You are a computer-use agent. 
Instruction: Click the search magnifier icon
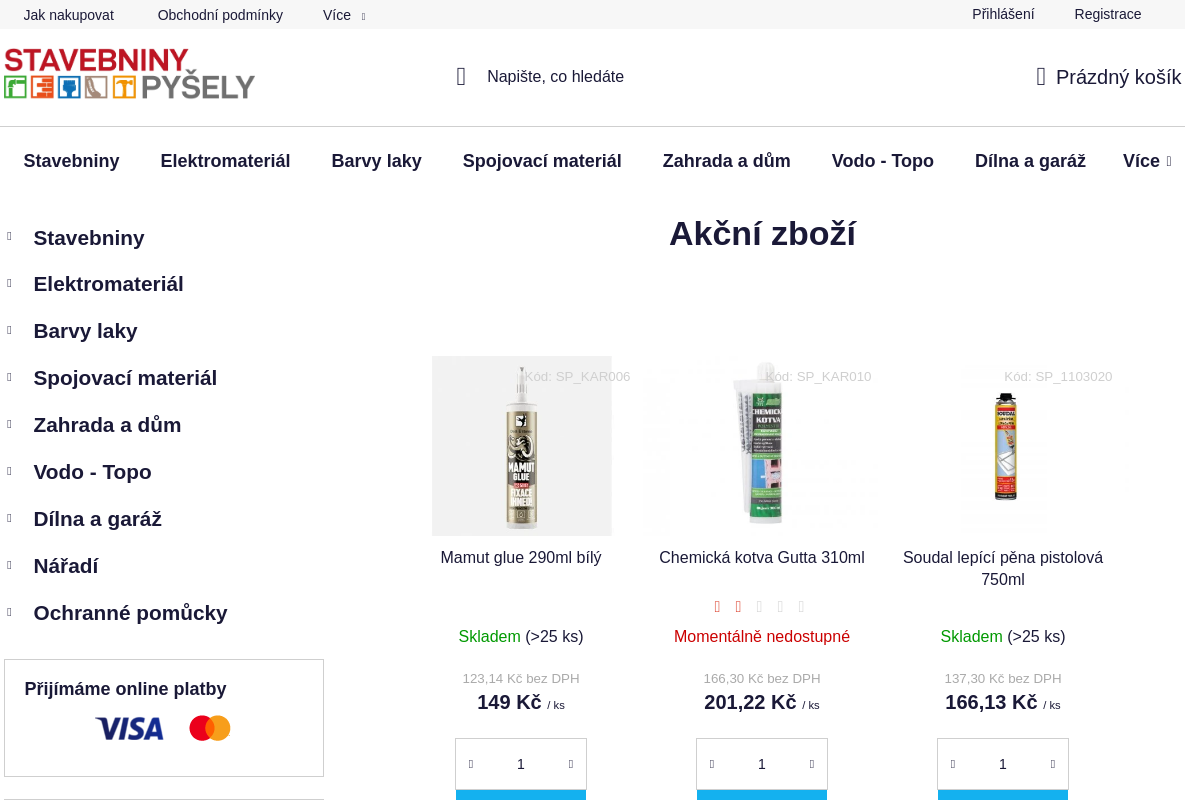(x=461, y=77)
